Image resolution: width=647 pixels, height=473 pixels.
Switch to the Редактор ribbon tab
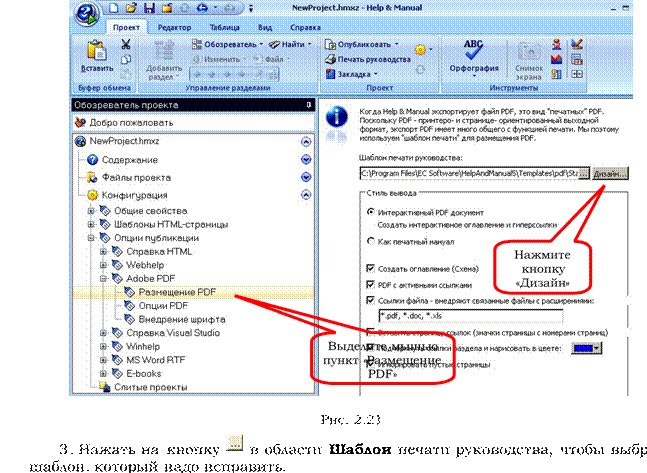174,28
